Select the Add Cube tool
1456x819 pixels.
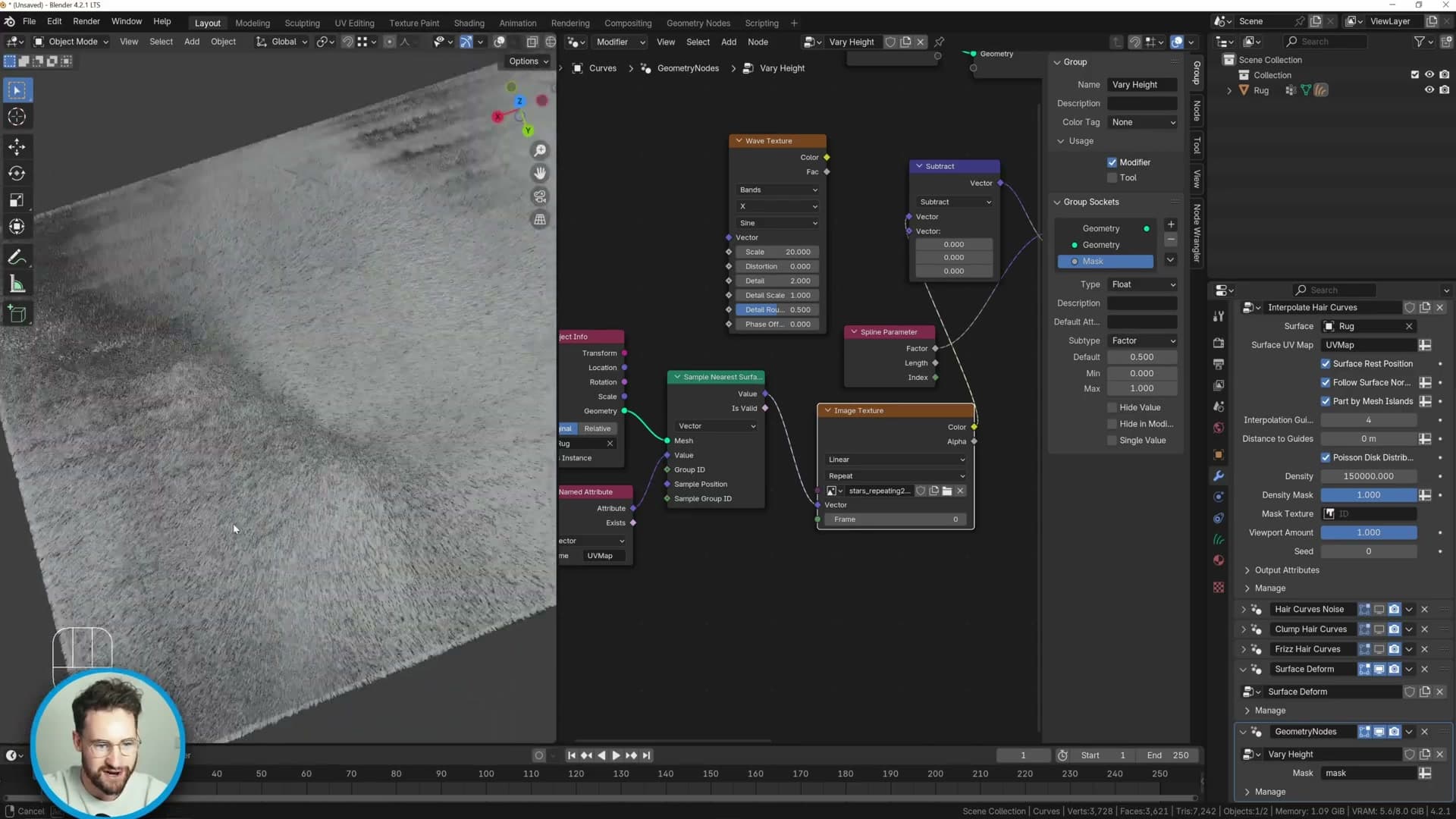coord(17,314)
